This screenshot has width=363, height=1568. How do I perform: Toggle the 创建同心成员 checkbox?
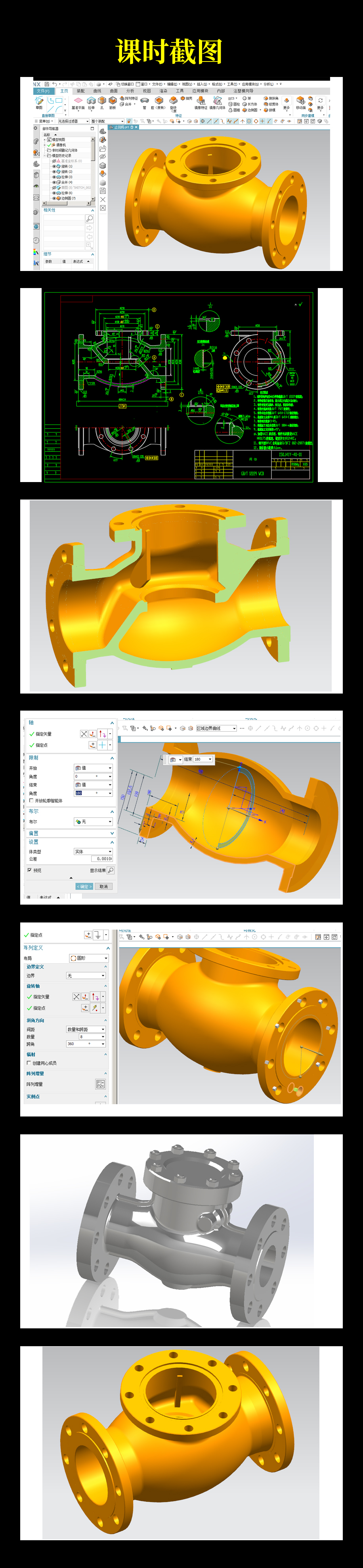pyautogui.click(x=29, y=1063)
